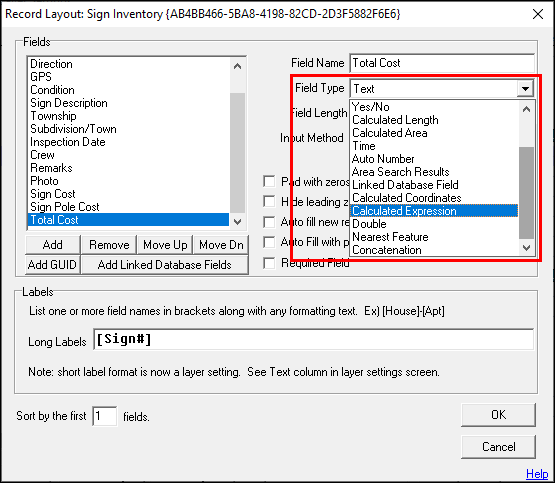Image resolution: width=555 pixels, height=483 pixels.
Task: Choose Auto Number field type
Action: pos(434,159)
